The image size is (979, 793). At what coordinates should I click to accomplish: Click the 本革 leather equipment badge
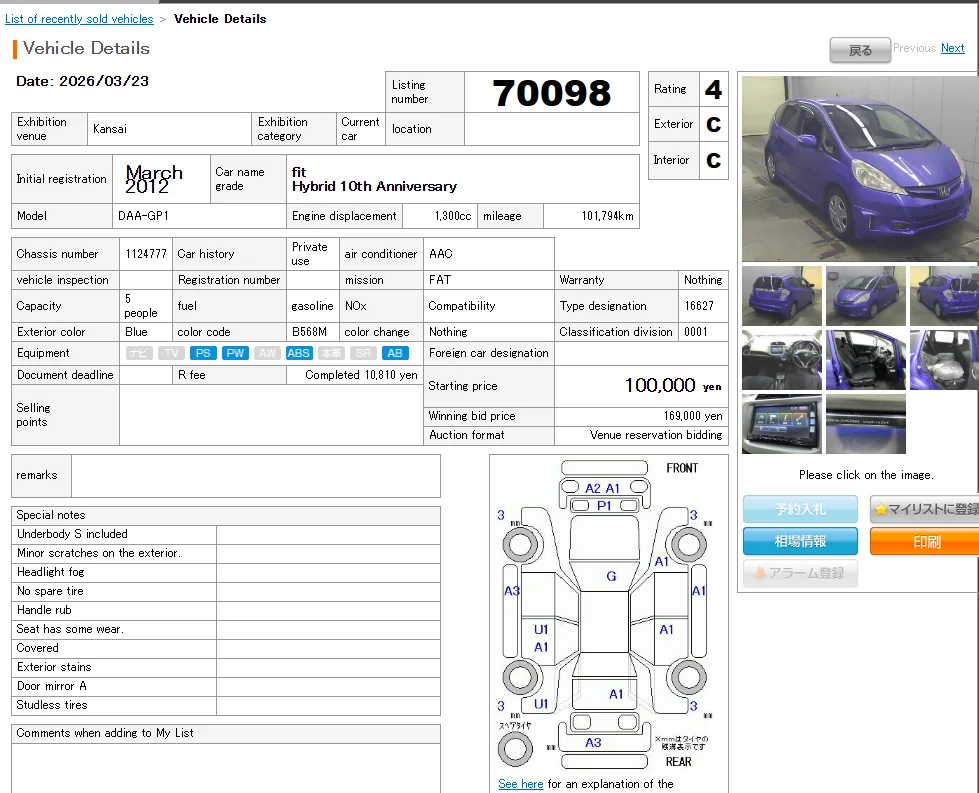(x=331, y=353)
